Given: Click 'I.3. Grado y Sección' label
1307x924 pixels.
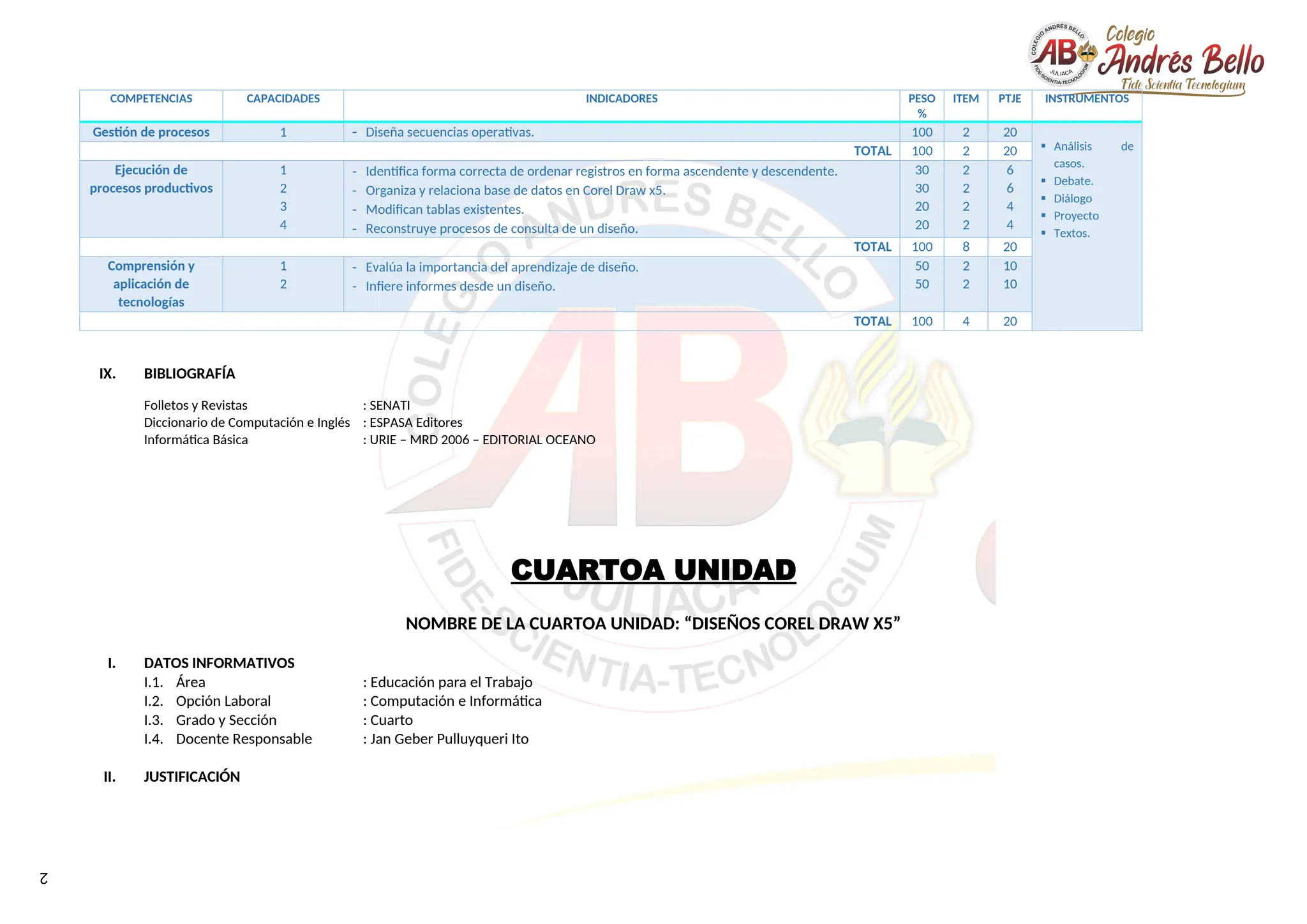Looking at the screenshot, I should (210, 720).
